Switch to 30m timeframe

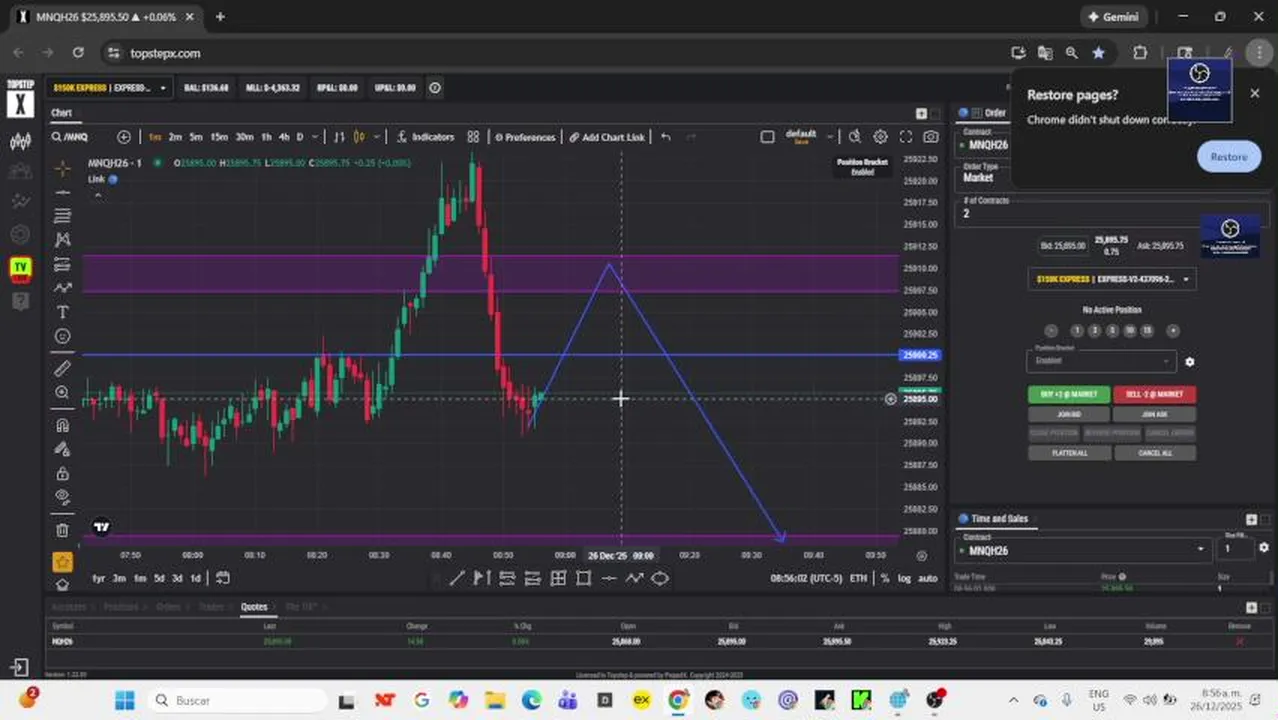click(244, 137)
